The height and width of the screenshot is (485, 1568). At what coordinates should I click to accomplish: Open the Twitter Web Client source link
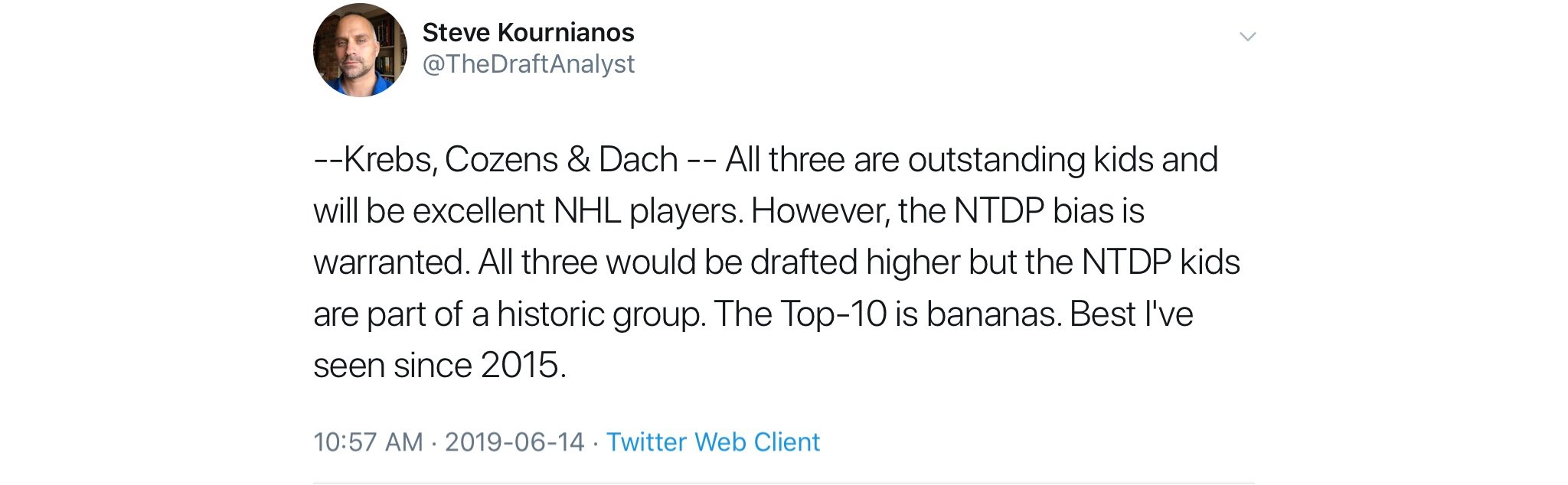point(713,442)
